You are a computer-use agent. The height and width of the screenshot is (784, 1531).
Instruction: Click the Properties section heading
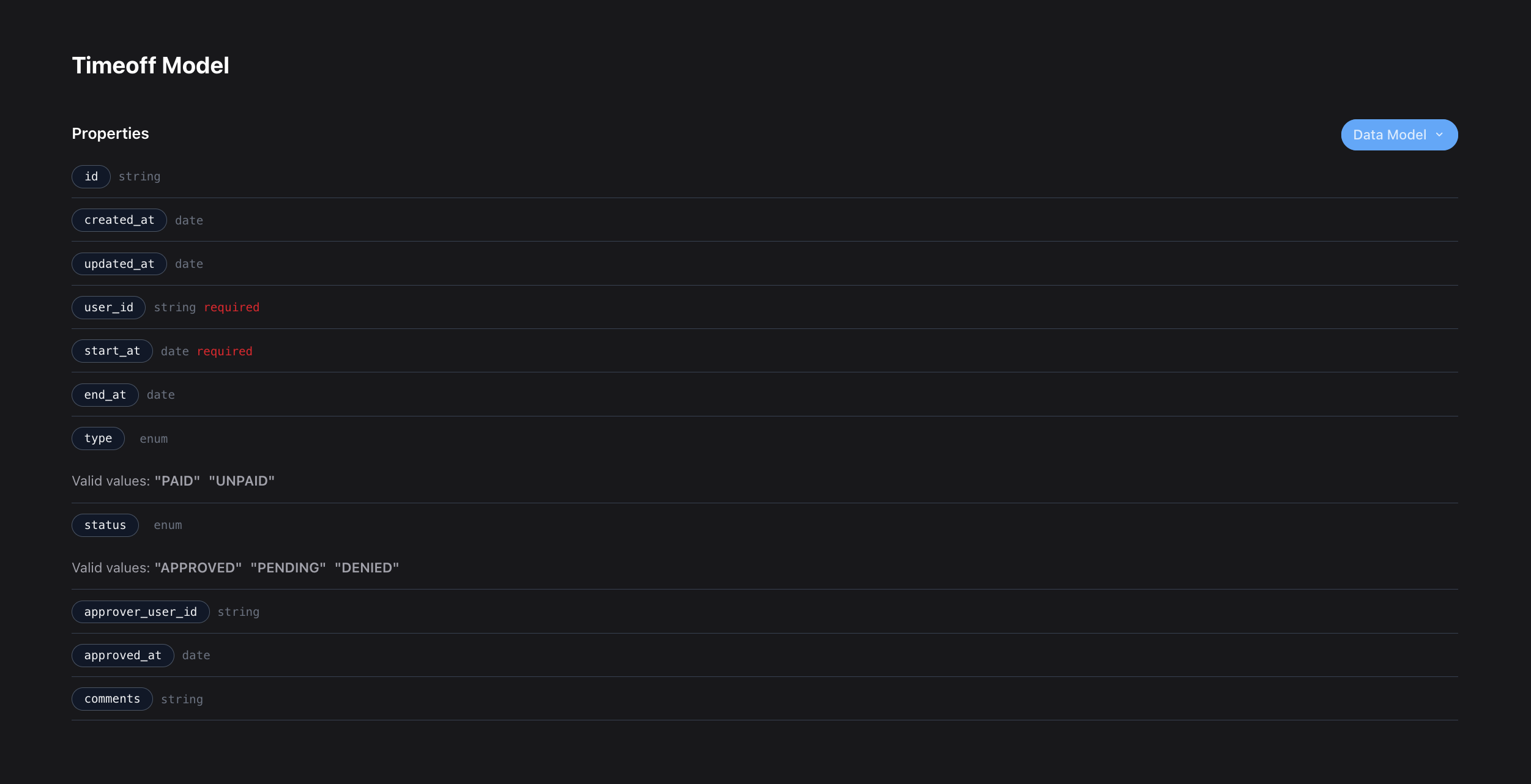pyautogui.click(x=110, y=133)
